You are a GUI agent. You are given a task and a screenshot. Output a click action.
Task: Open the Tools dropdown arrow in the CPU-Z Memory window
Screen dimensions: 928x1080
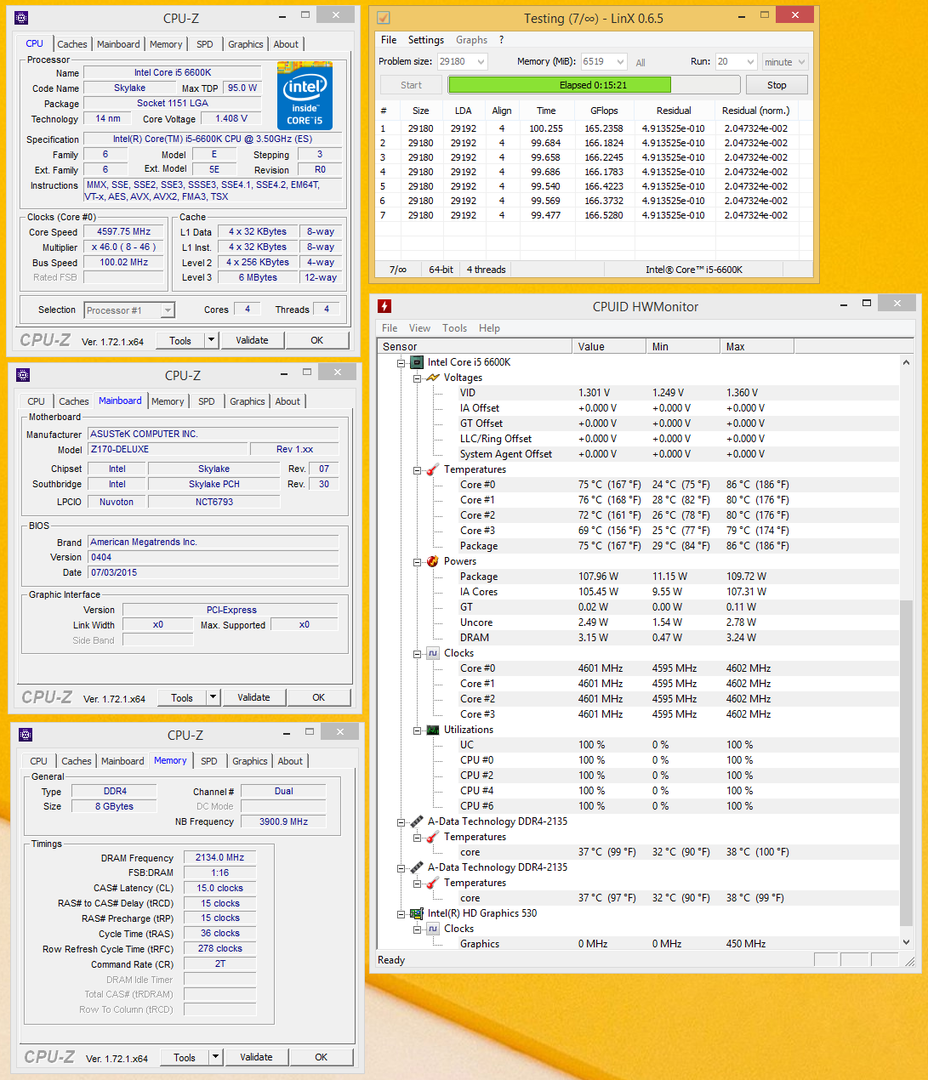(213, 1057)
